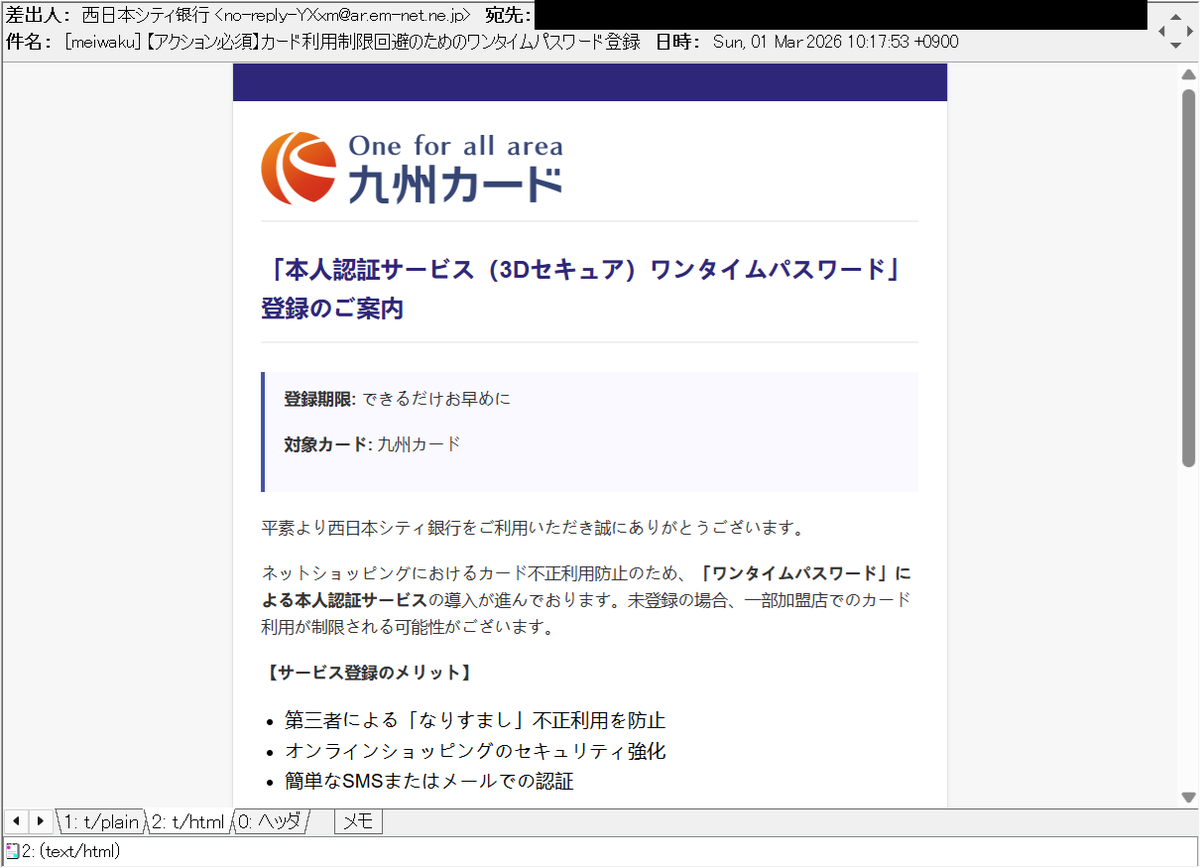1200x868 pixels.
Task: Click the scrollbar up arrow
Action: (1189, 73)
